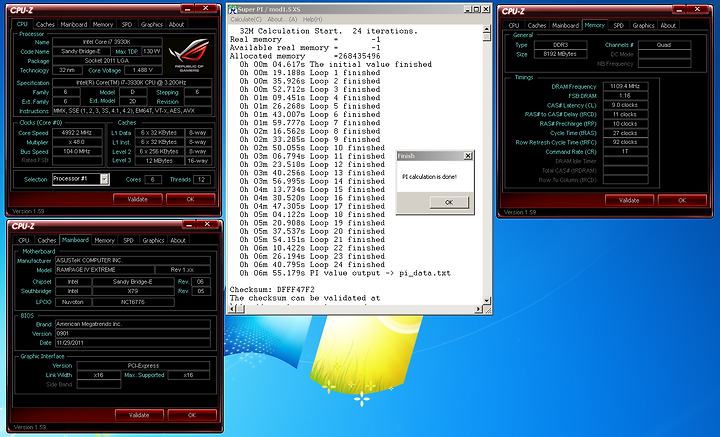Open Help menu in Super PI
Image resolution: width=720 pixels, height=437 pixels.
(312, 19)
